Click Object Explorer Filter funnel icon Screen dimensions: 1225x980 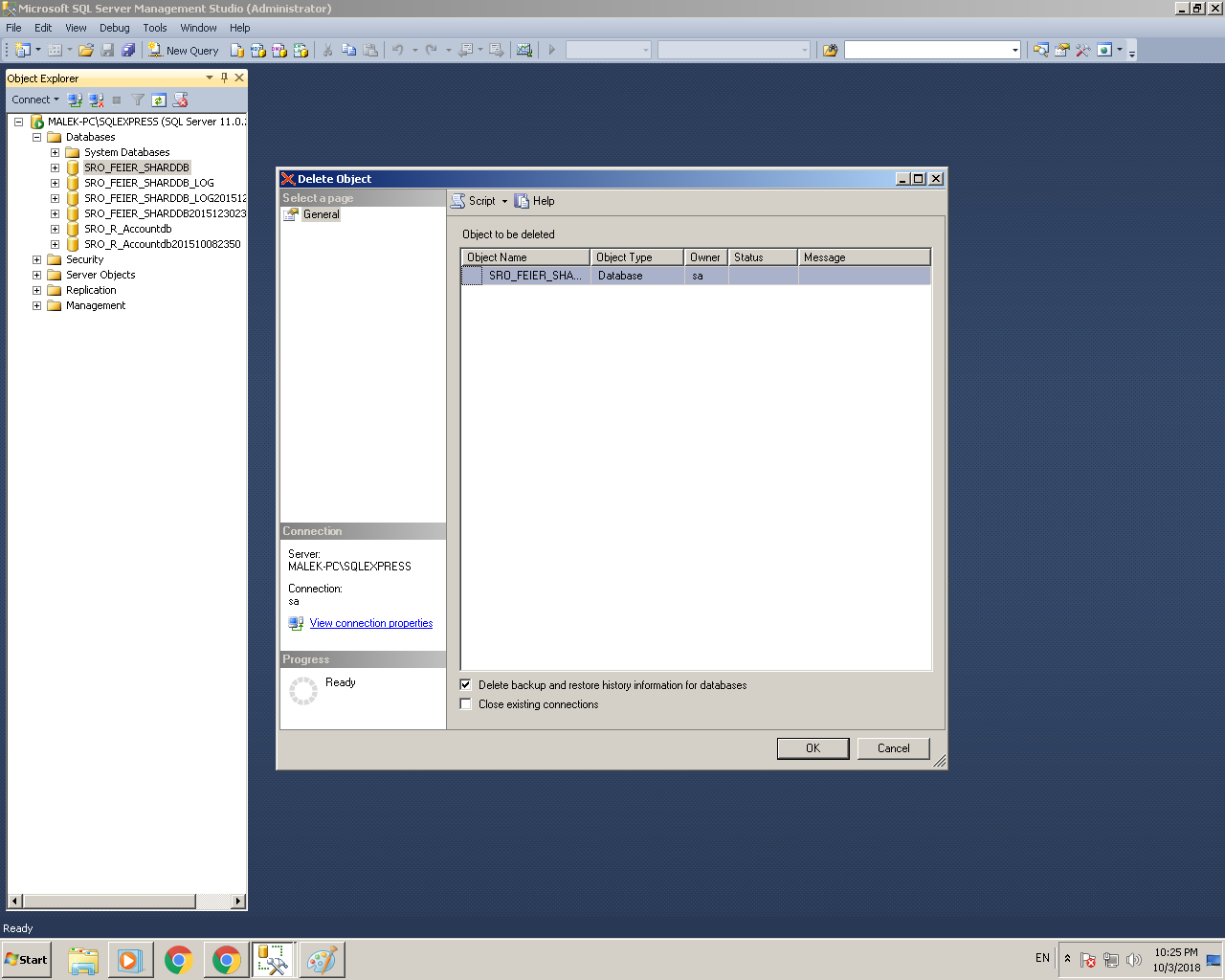click(x=138, y=100)
